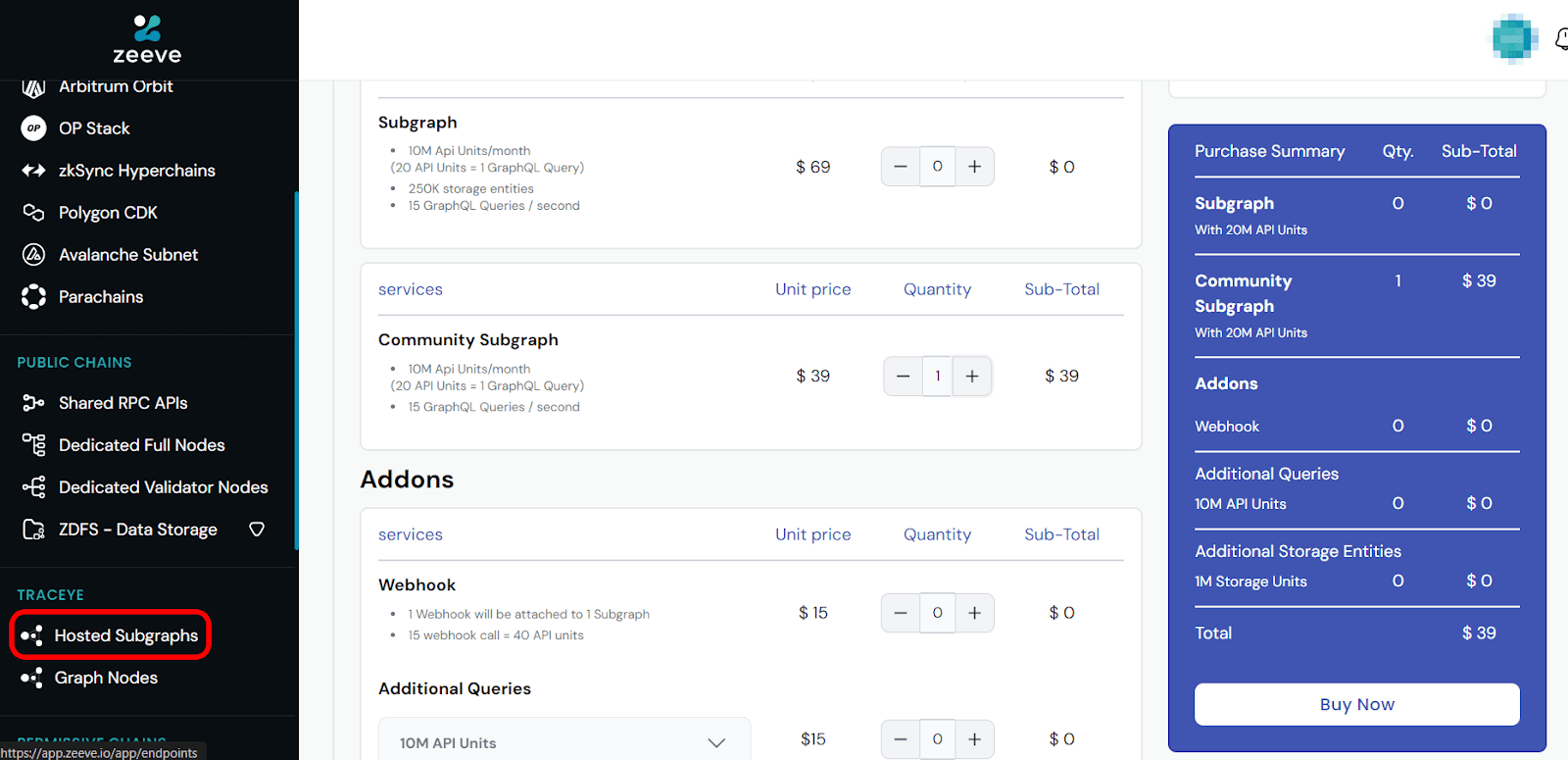Click Purchase Summary heading
Image resolution: width=1568 pixels, height=760 pixels.
point(1270,151)
